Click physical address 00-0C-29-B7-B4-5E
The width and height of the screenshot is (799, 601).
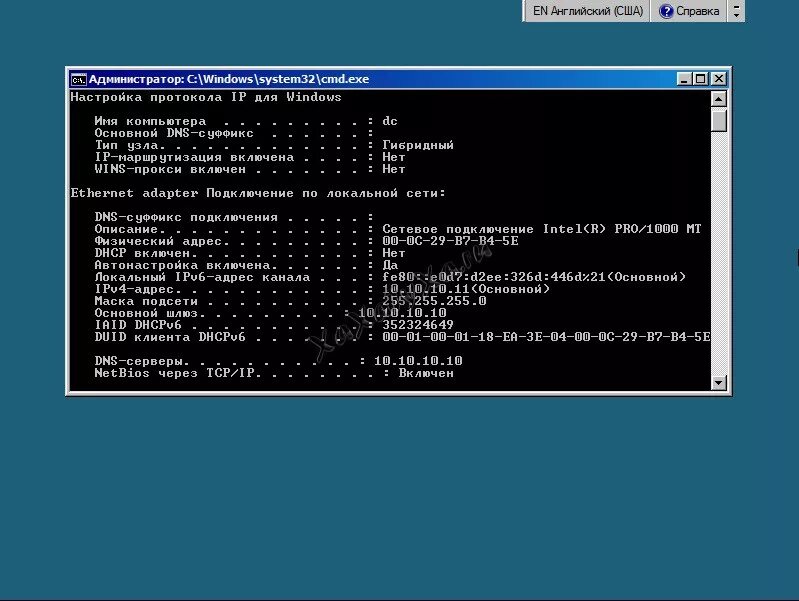(x=450, y=241)
